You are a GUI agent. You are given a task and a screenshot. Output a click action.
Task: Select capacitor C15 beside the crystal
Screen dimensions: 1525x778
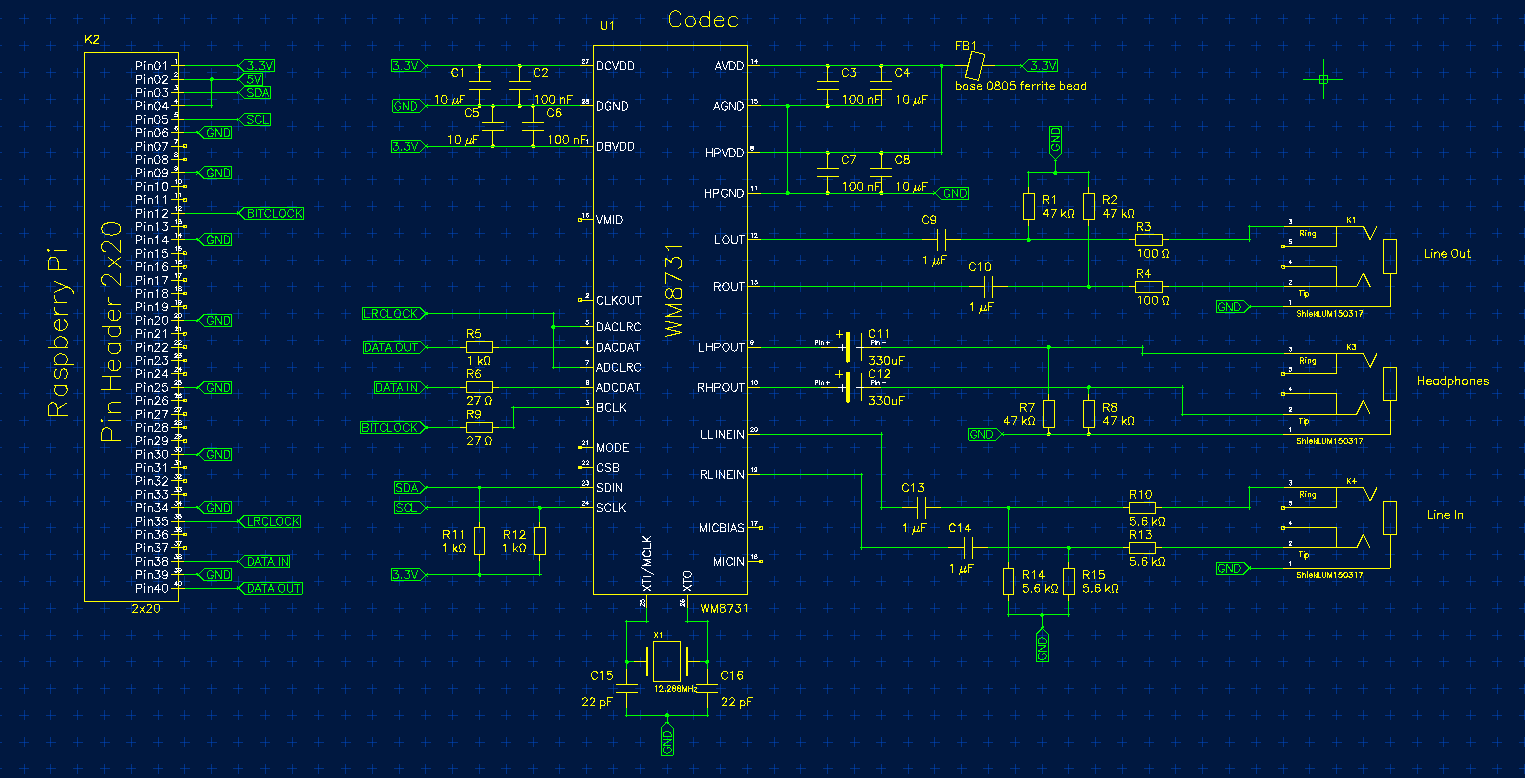pos(627,689)
